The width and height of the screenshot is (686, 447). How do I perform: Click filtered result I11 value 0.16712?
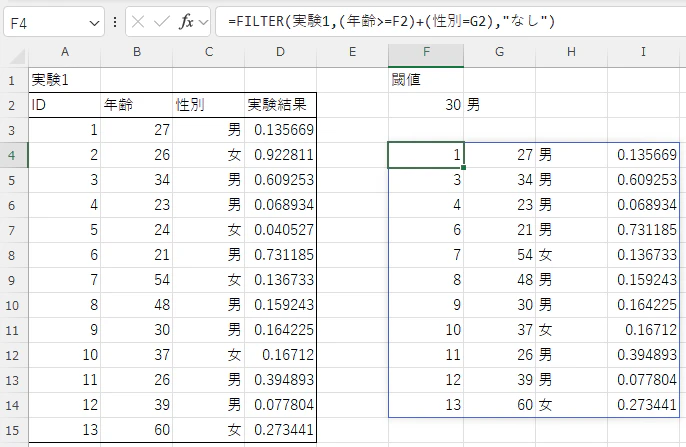[x=643, y=330]
